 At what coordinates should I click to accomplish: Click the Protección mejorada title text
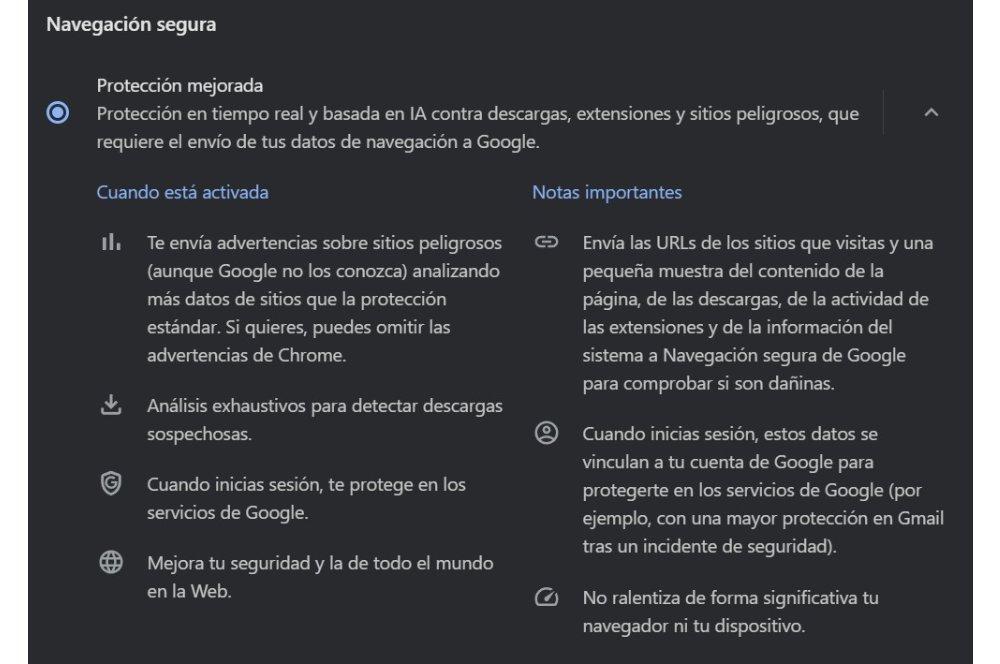coord(180,86)
